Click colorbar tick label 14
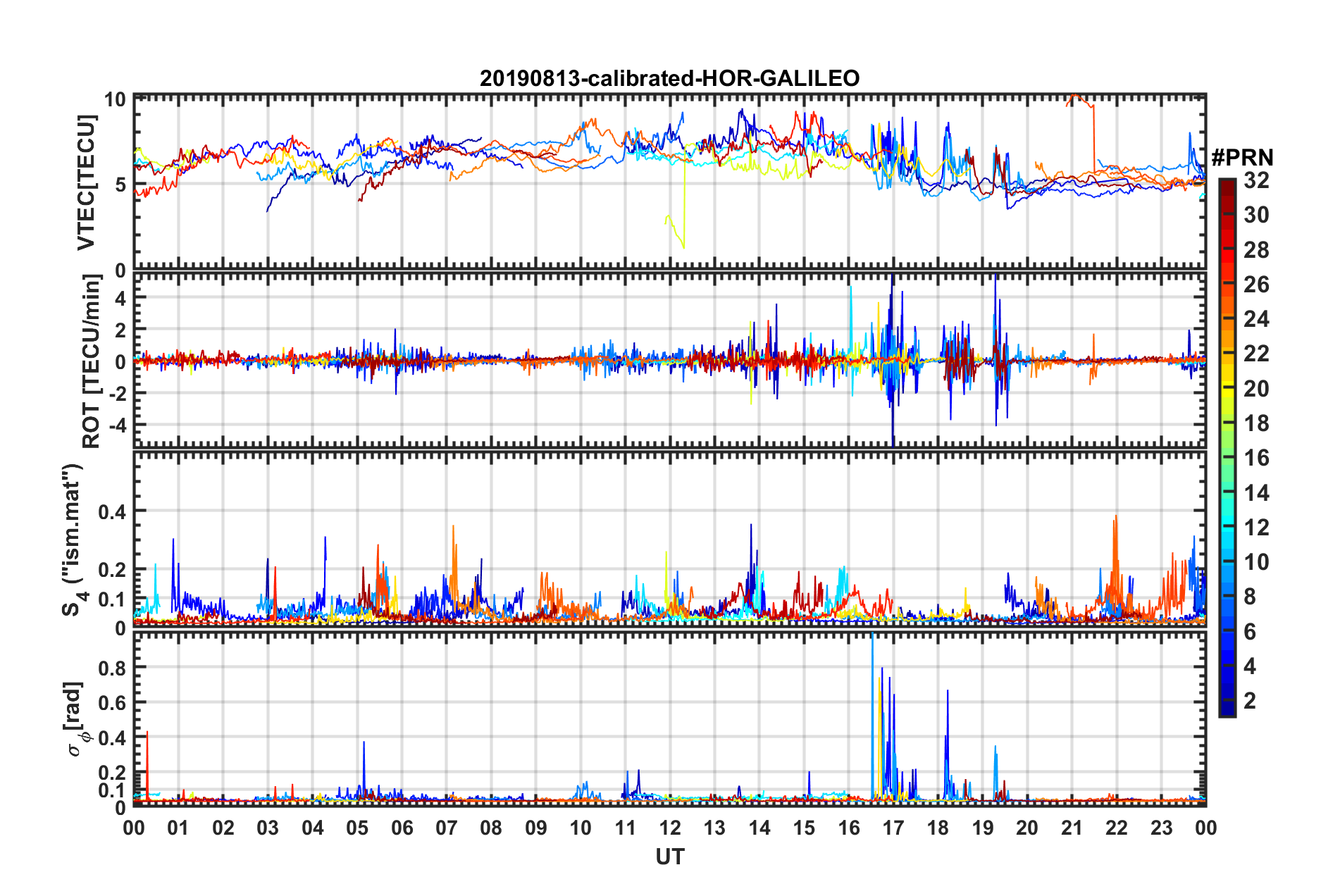The height and width of the screenshot is (896, 1340). (x=1256, y=493)
